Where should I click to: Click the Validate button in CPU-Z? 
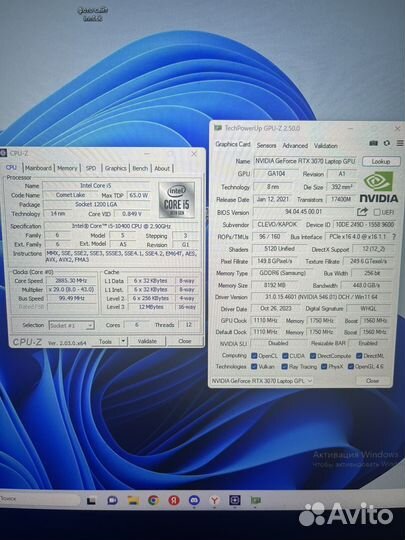[x=147, y=341]
